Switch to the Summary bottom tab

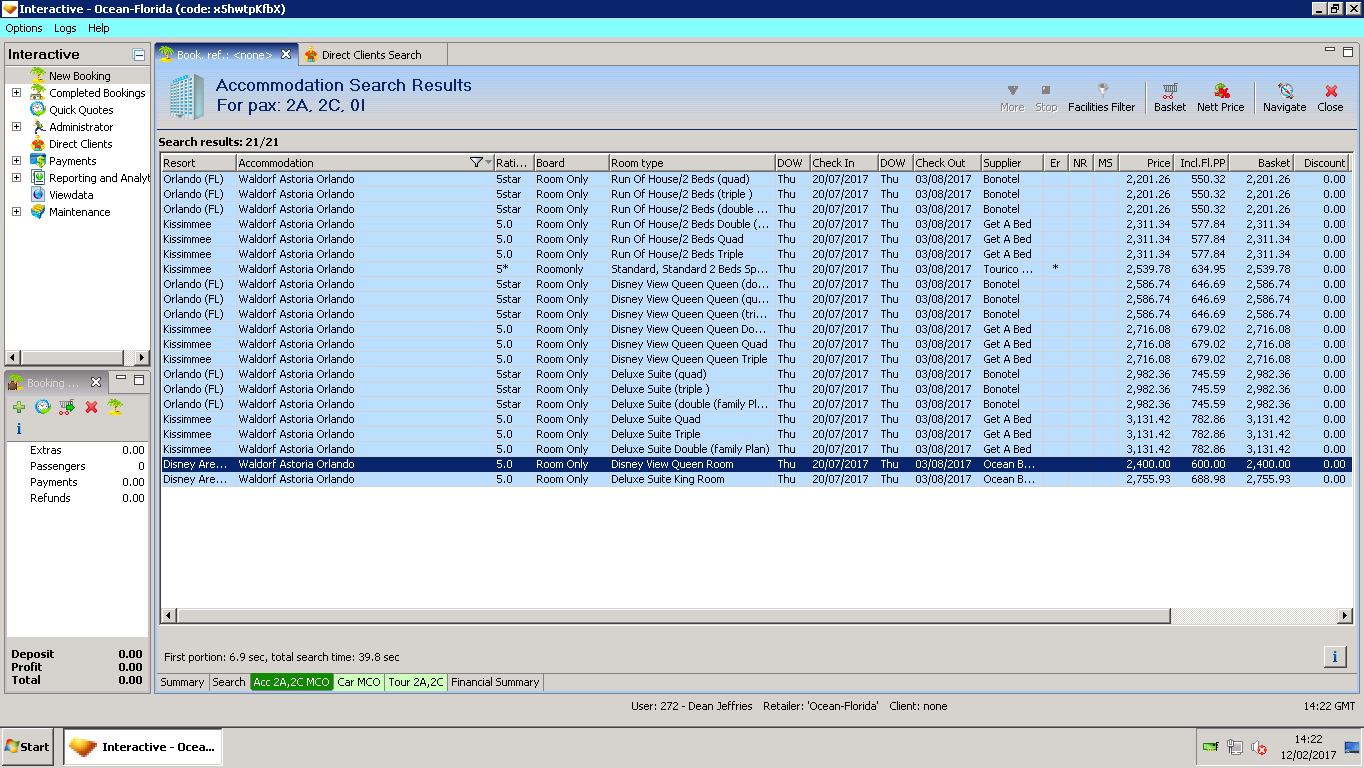[182, 682]
